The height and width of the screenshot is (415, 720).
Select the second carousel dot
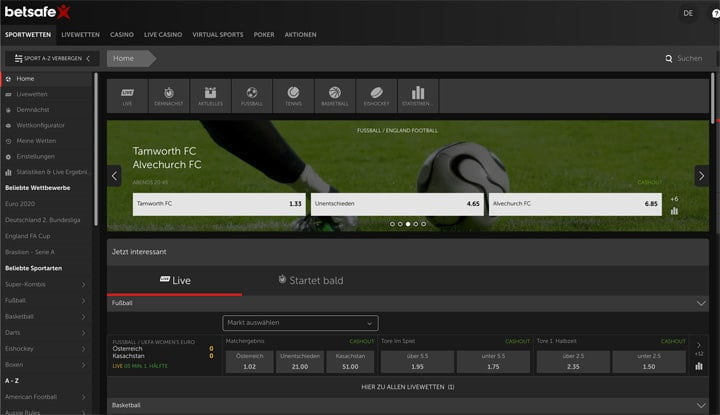400,224
